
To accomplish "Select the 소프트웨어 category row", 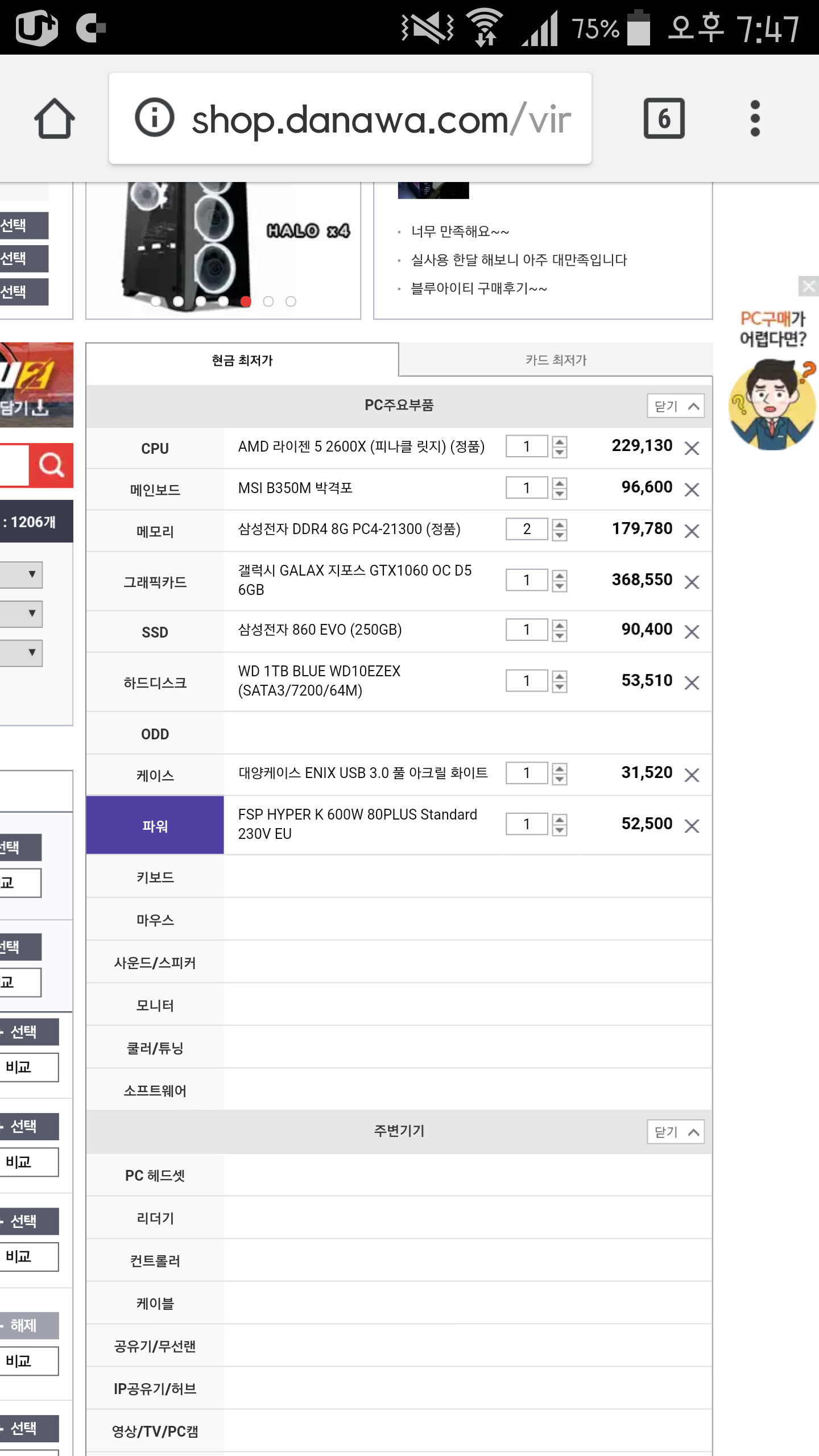I will pyautogui.click(x=155, y=1090).
